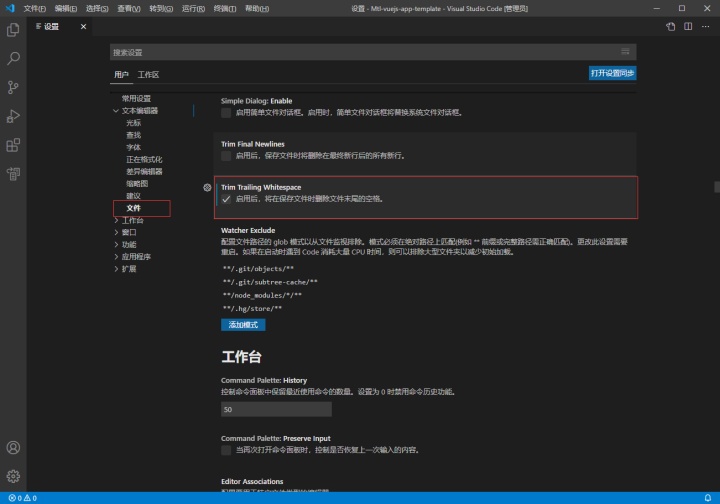Open the Extensions view
Screen dimensions: 720x504
[x=13, y=145]
